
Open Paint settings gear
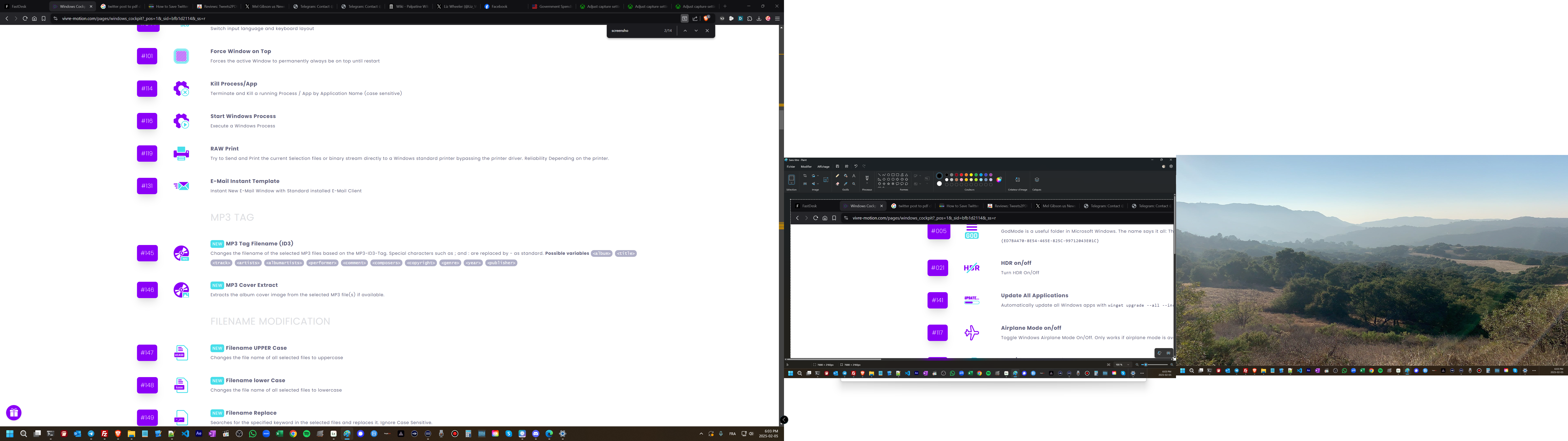tap(1171, 166)
